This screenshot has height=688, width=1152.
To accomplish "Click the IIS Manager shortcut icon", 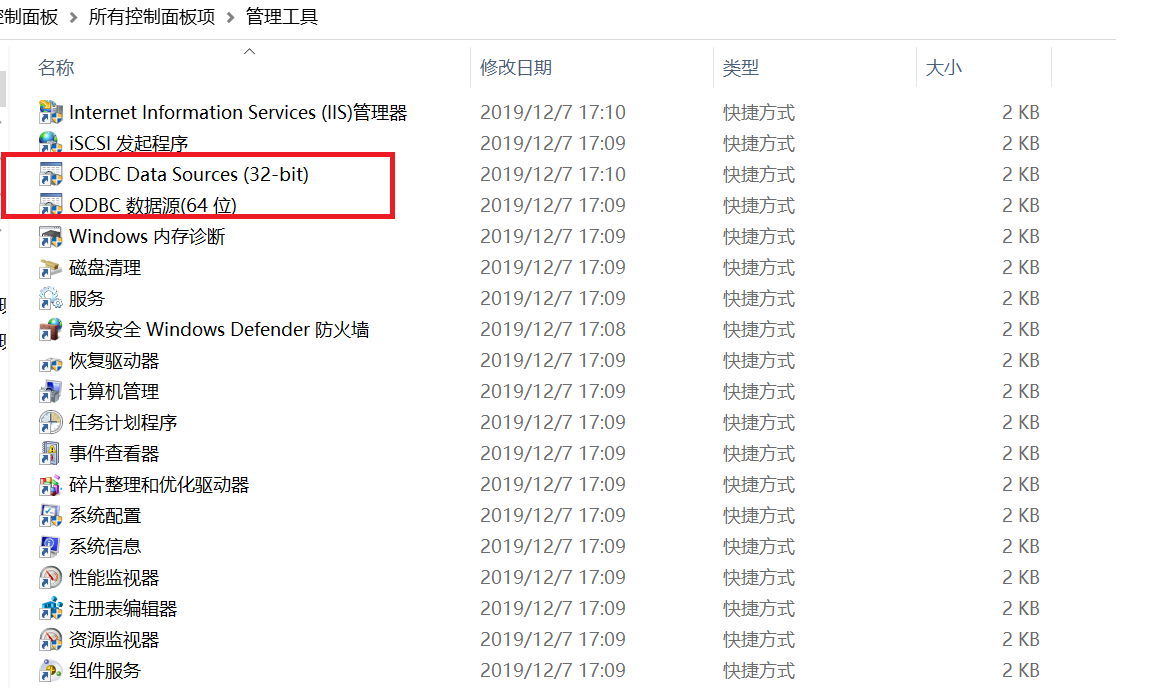I will (51, 112).
